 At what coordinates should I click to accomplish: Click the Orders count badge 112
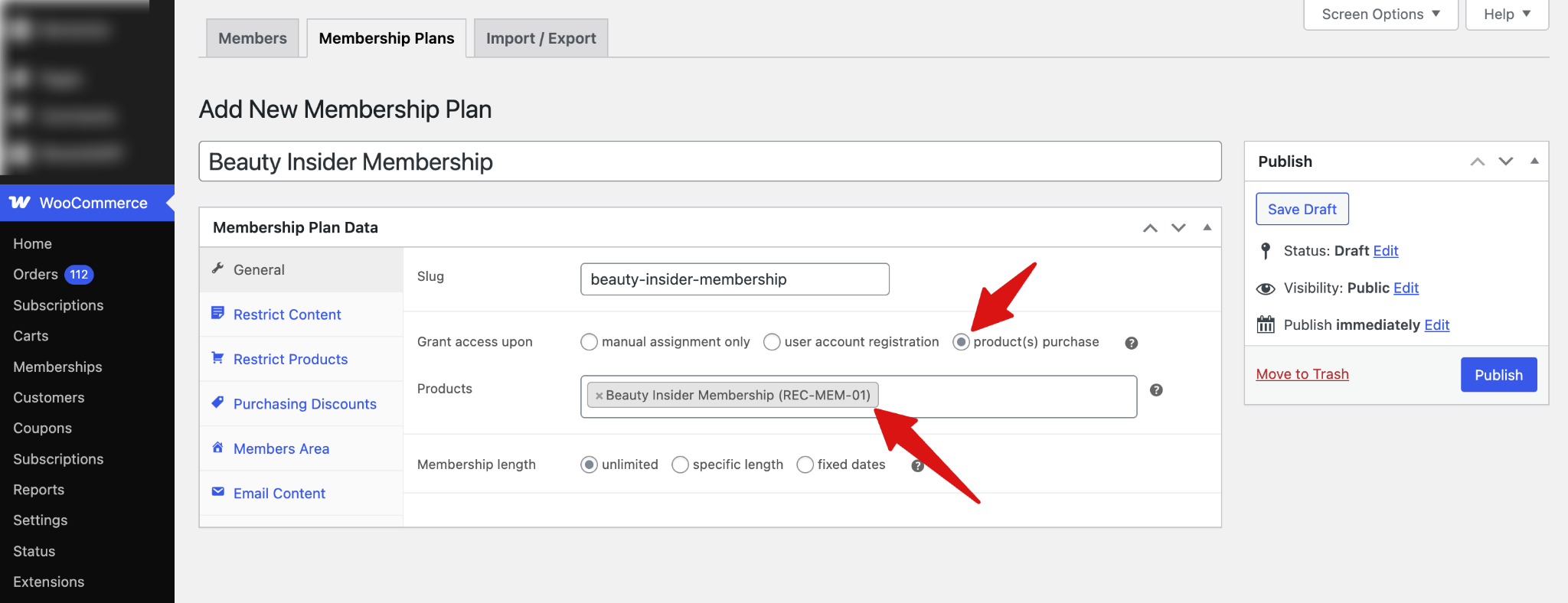79,275
